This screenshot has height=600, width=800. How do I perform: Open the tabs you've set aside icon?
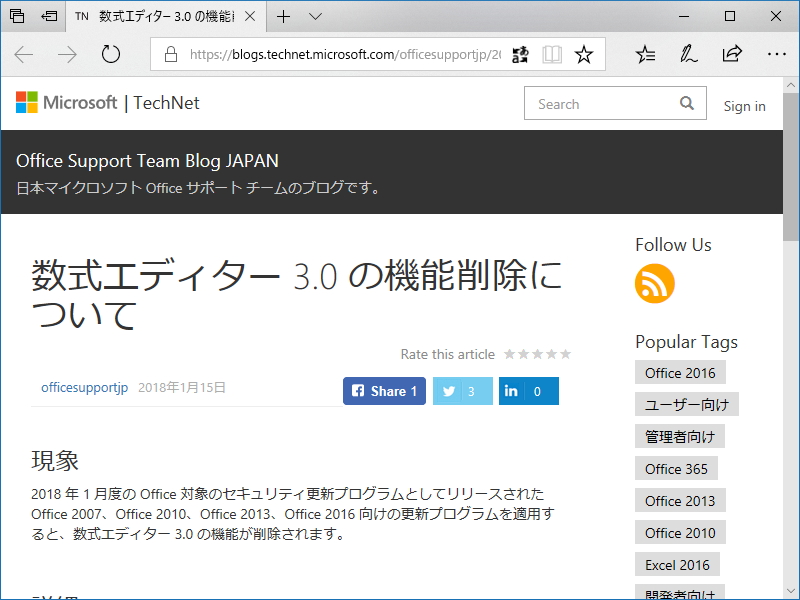click(17, 16)
